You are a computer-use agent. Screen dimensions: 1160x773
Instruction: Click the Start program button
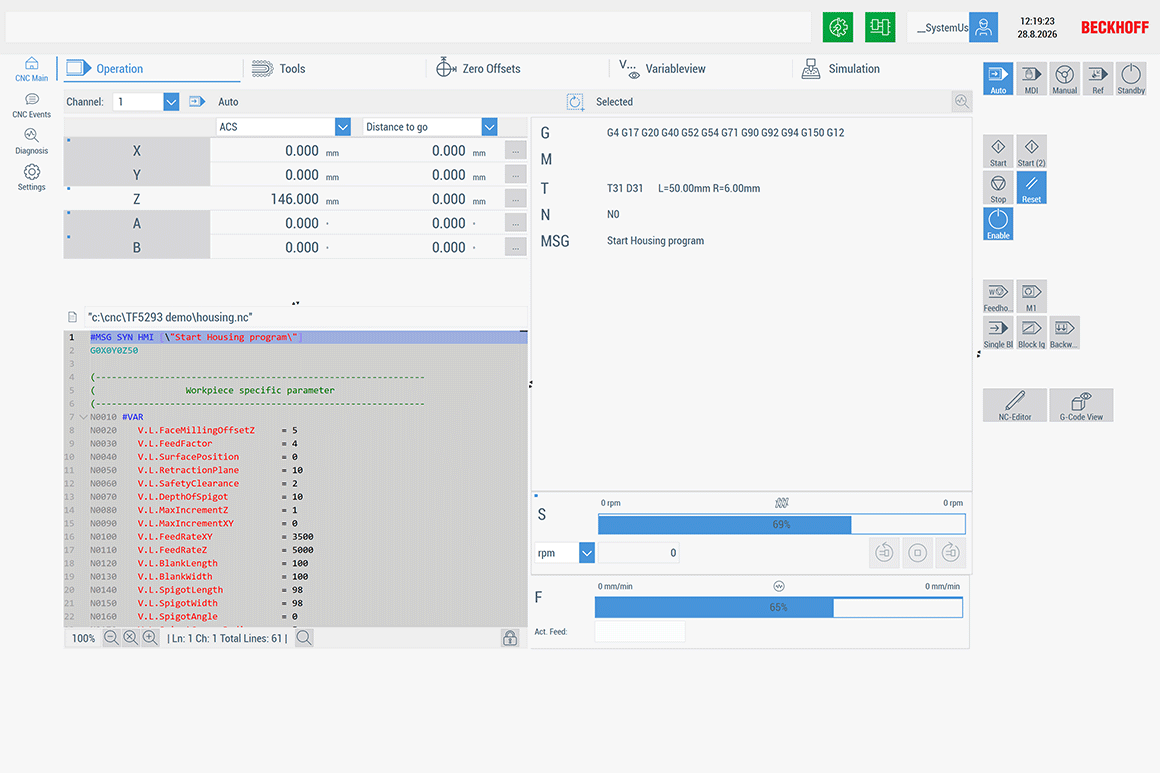click(x=998, y=152)
